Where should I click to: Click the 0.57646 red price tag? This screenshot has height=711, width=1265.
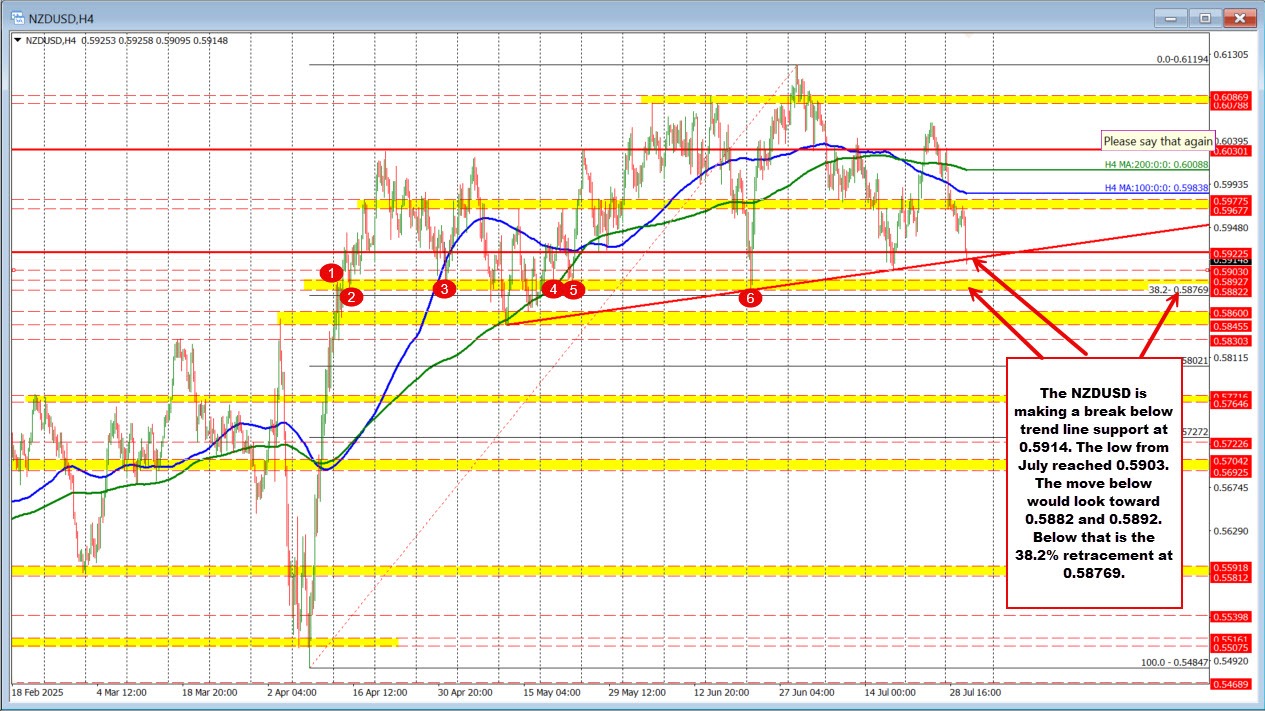click(1230, 403)
